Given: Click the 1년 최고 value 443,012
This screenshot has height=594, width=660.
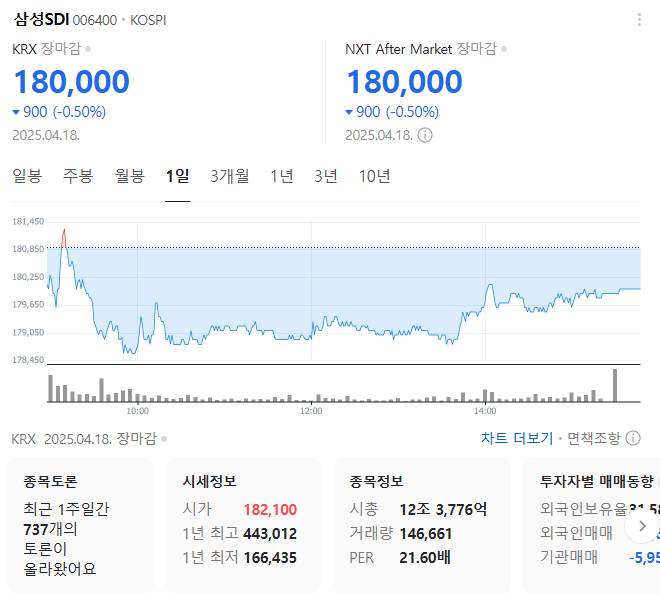Looking at the screenshot, I should [x=270, y=533].
